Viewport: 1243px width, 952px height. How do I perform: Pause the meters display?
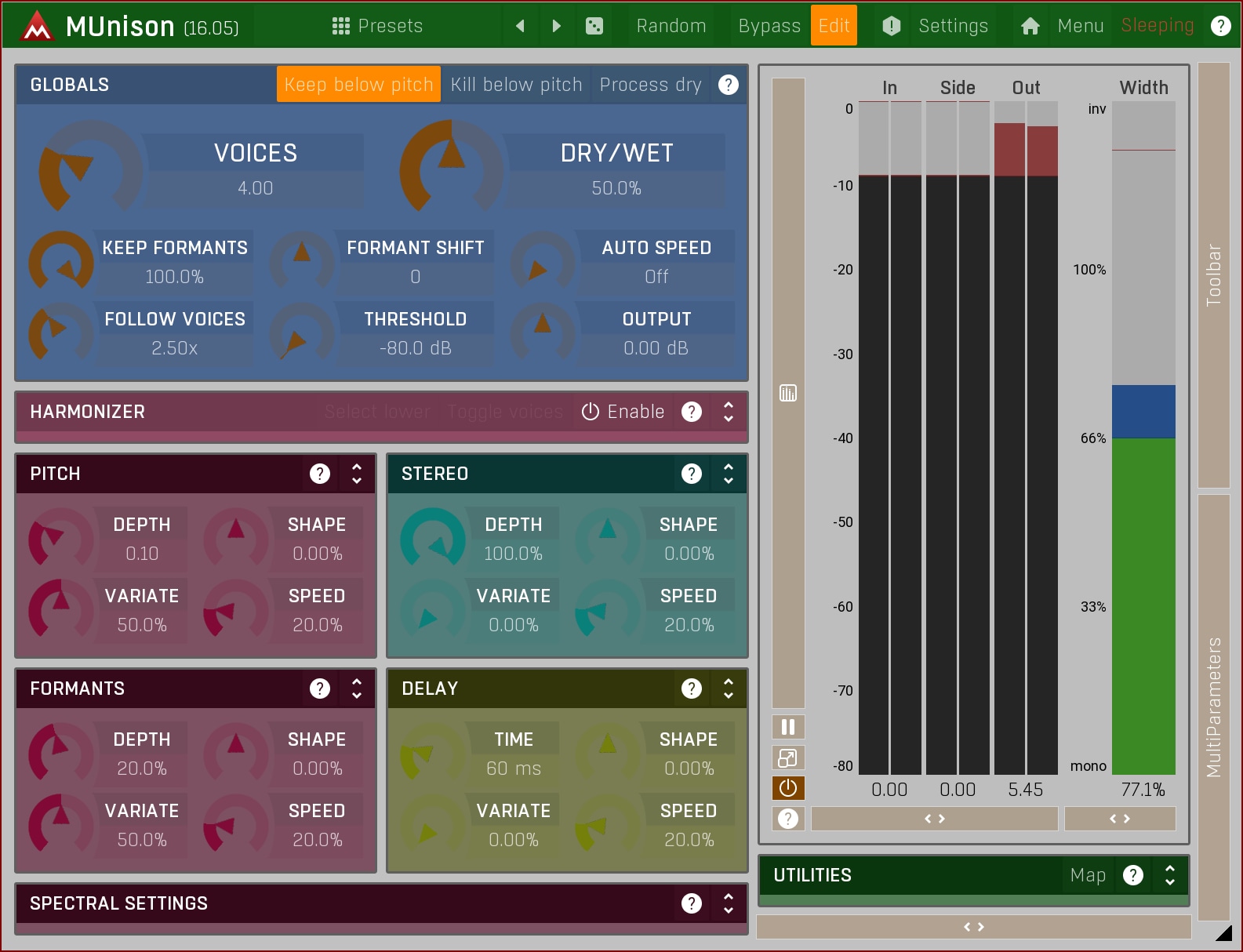[788, 727]
